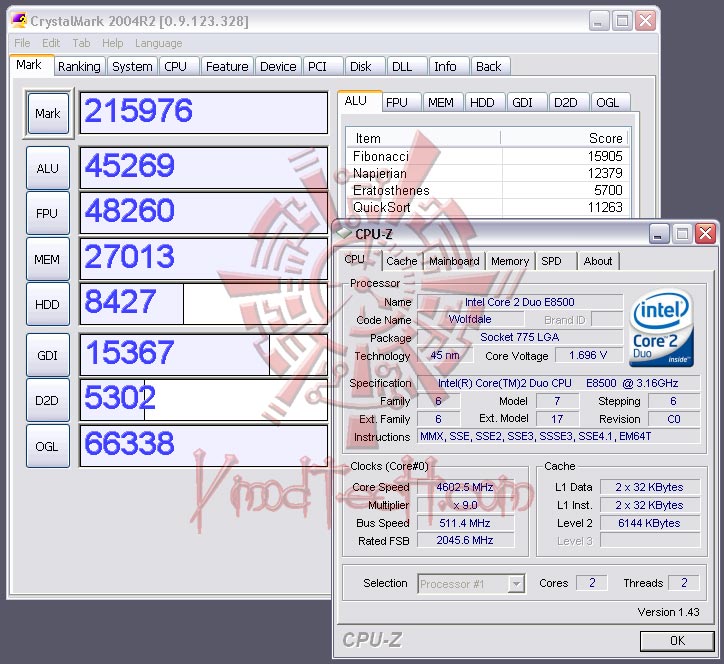This screenshot has width=724, height=664.
Task: Click the processor Name field value
Action: (520, 302)
